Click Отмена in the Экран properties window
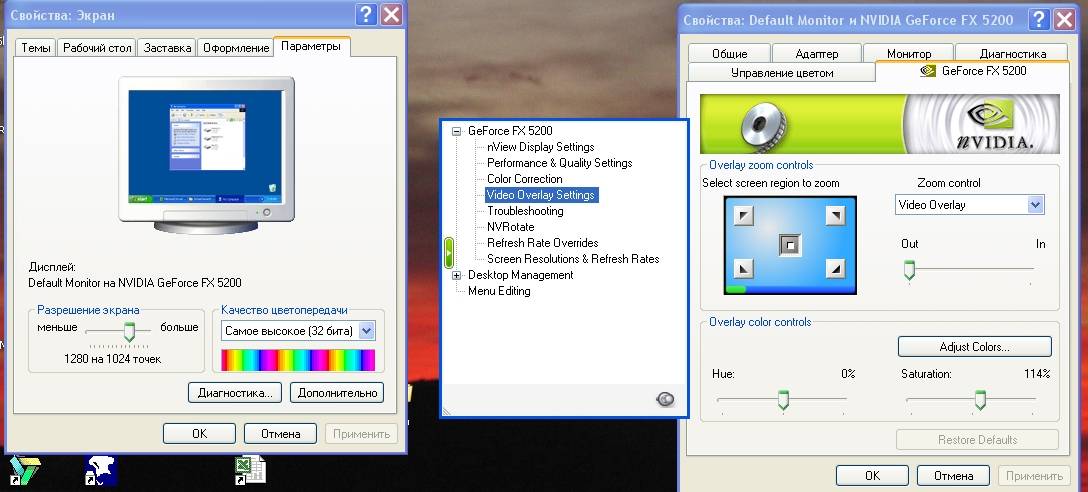Screen dimensions: 1088x492 pyautogui.click(x=280, y=434)
